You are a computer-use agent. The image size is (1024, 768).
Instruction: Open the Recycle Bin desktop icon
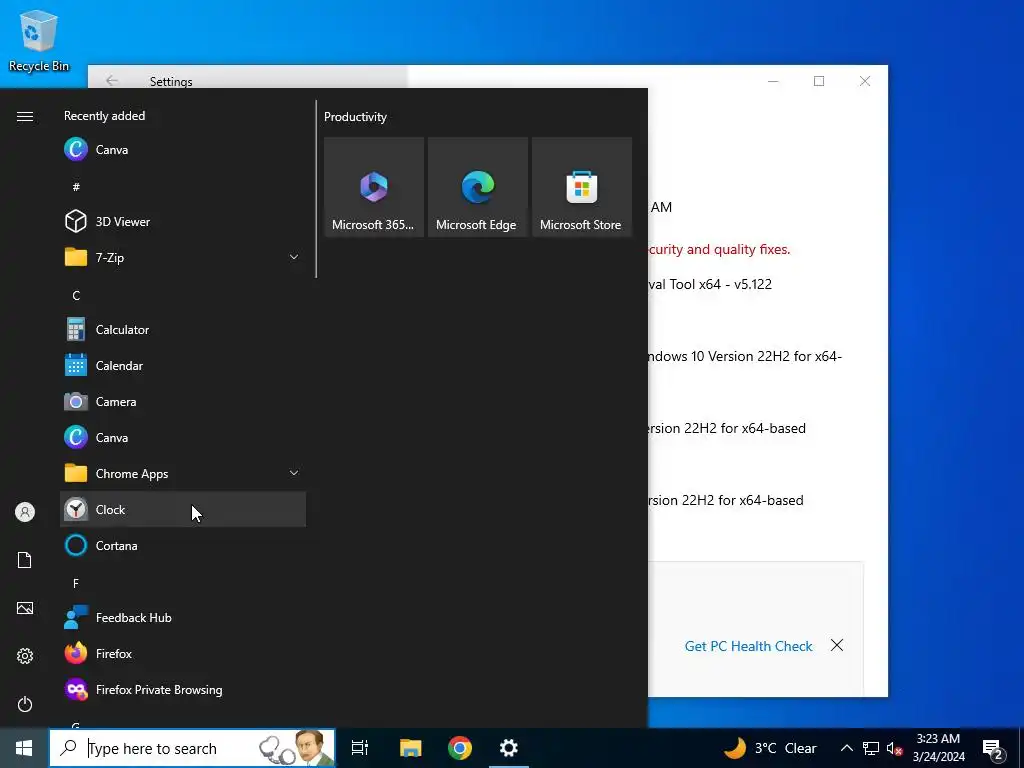pos(39,40)
